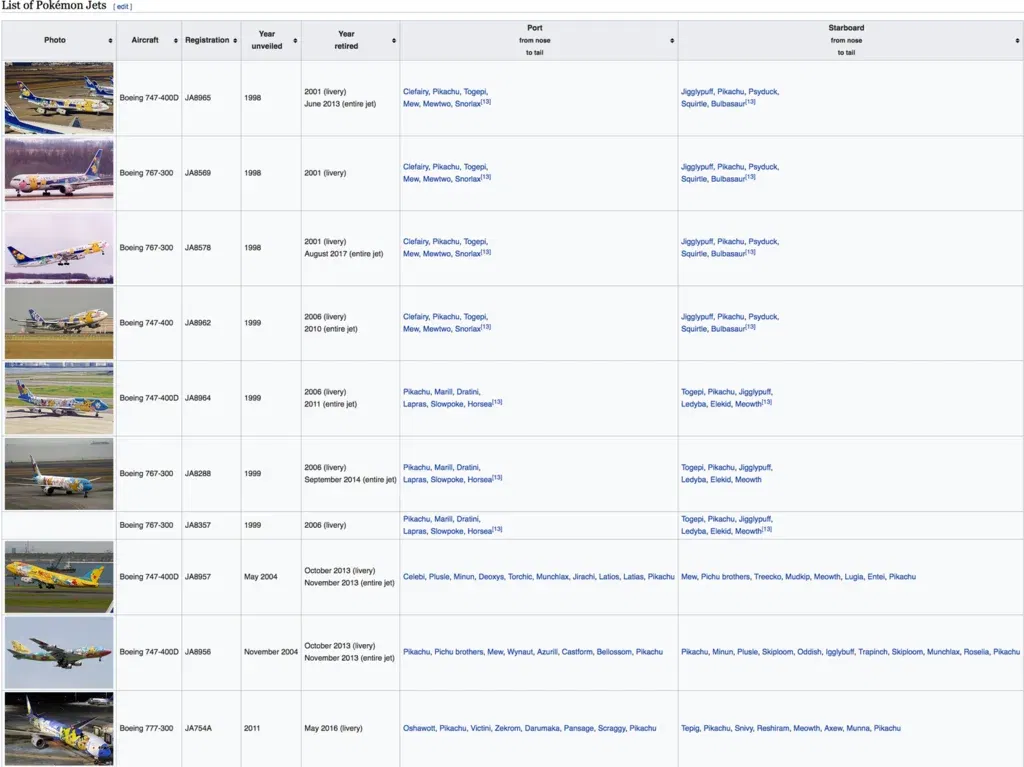Open the Pansage link

[x=579, y=728]
